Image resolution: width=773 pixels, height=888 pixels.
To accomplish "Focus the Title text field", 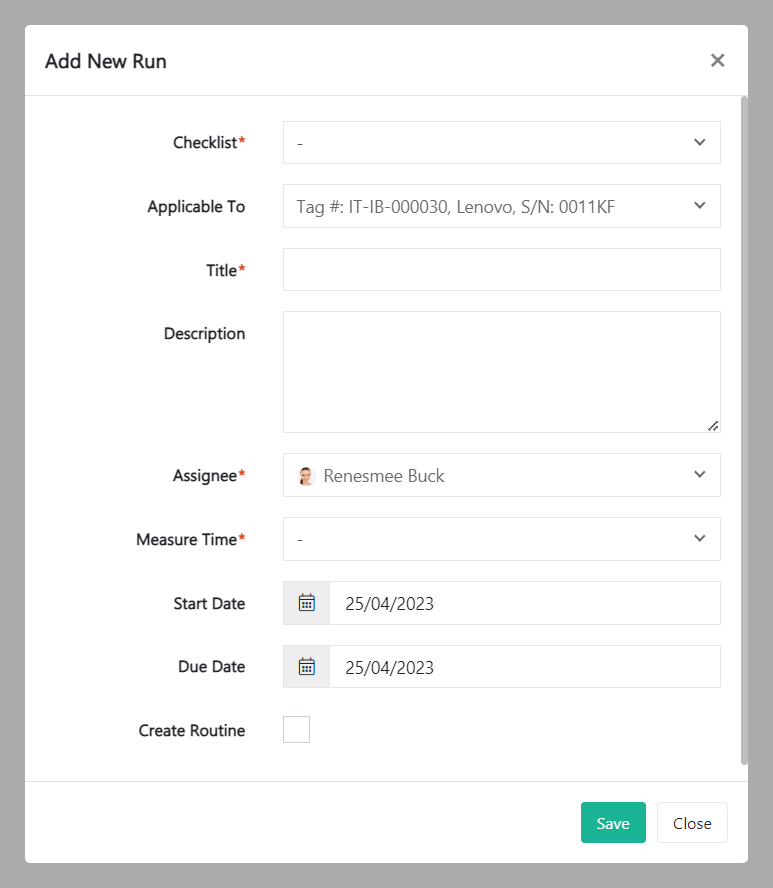I will 501,270.
